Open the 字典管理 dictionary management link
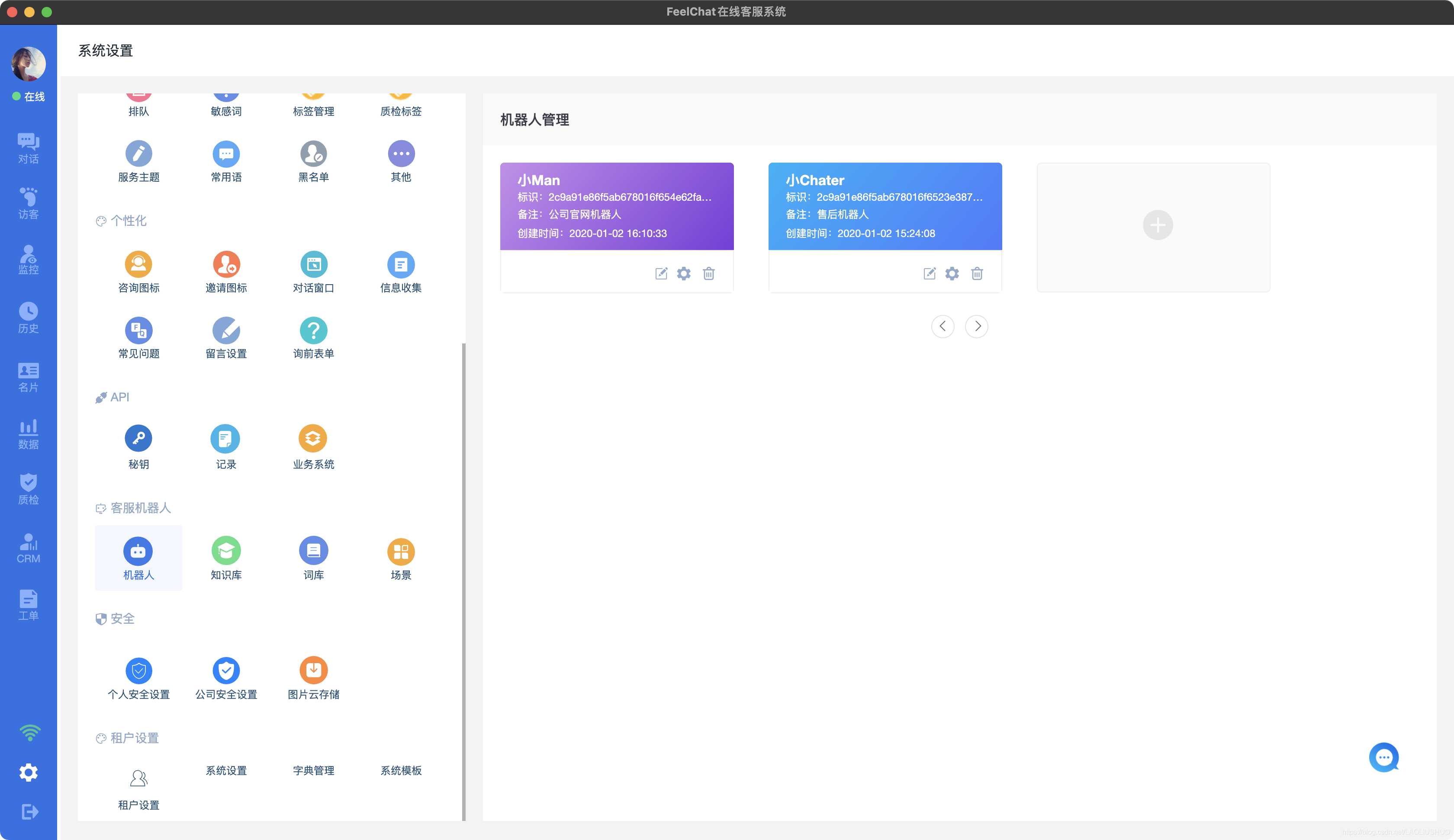Screen dimensions: 1454x840 313,770
